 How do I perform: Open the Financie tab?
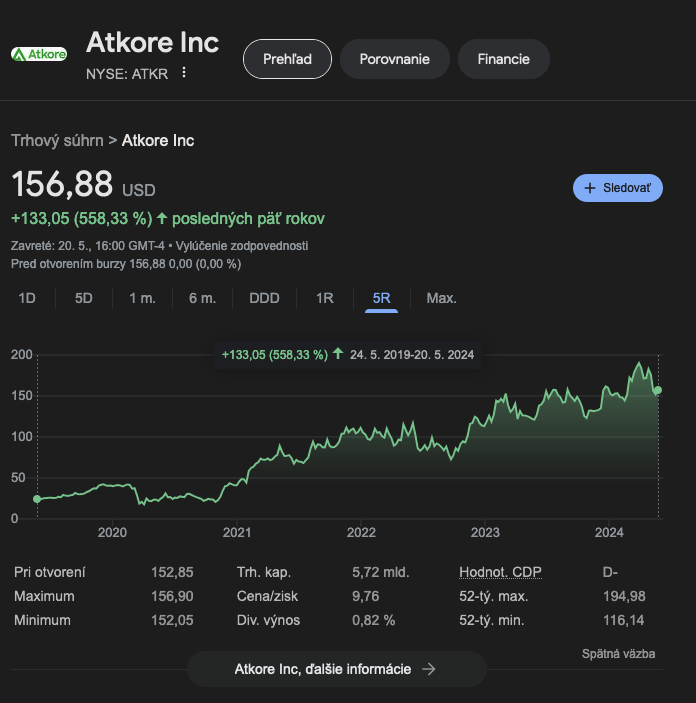pos(504,59)
